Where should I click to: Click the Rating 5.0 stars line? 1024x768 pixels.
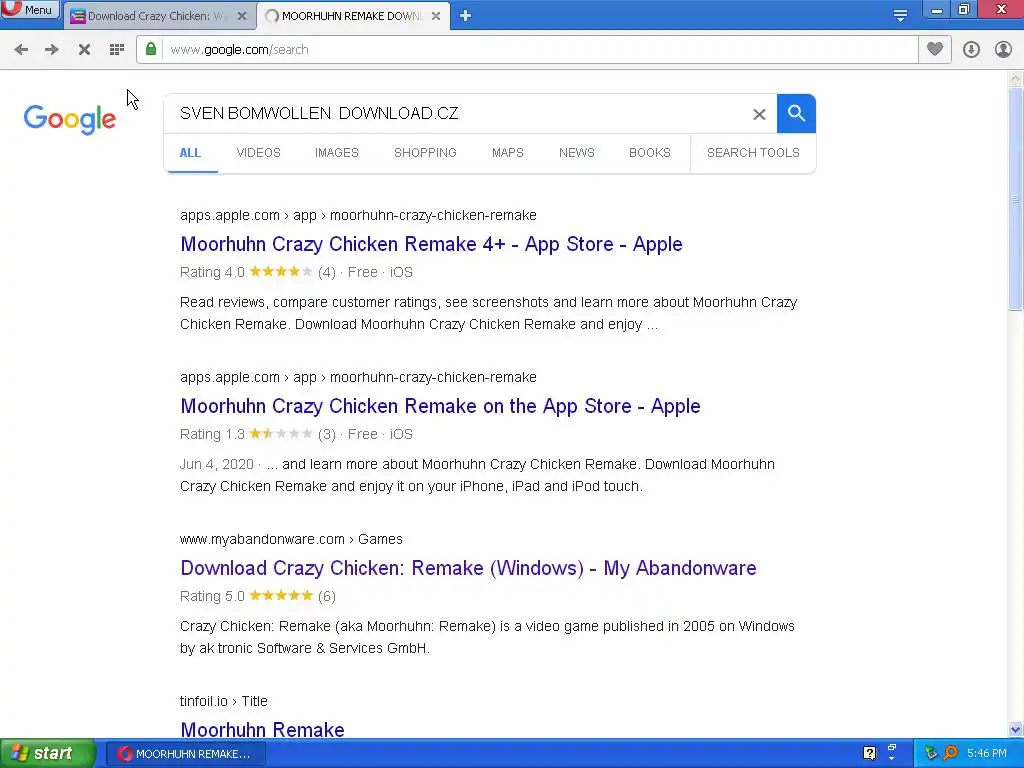(x=258, y=596)
